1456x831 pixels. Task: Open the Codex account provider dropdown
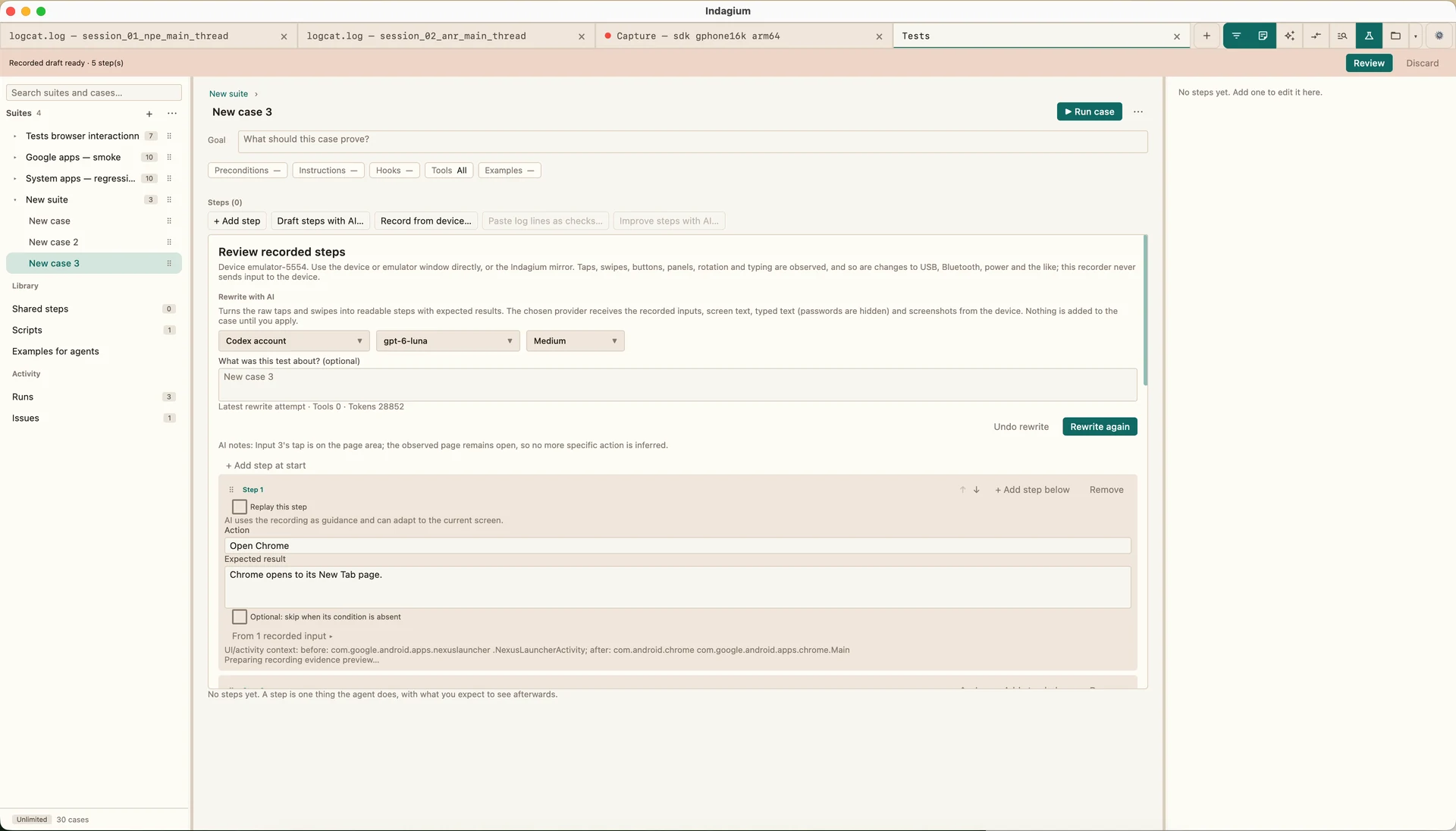294,341
